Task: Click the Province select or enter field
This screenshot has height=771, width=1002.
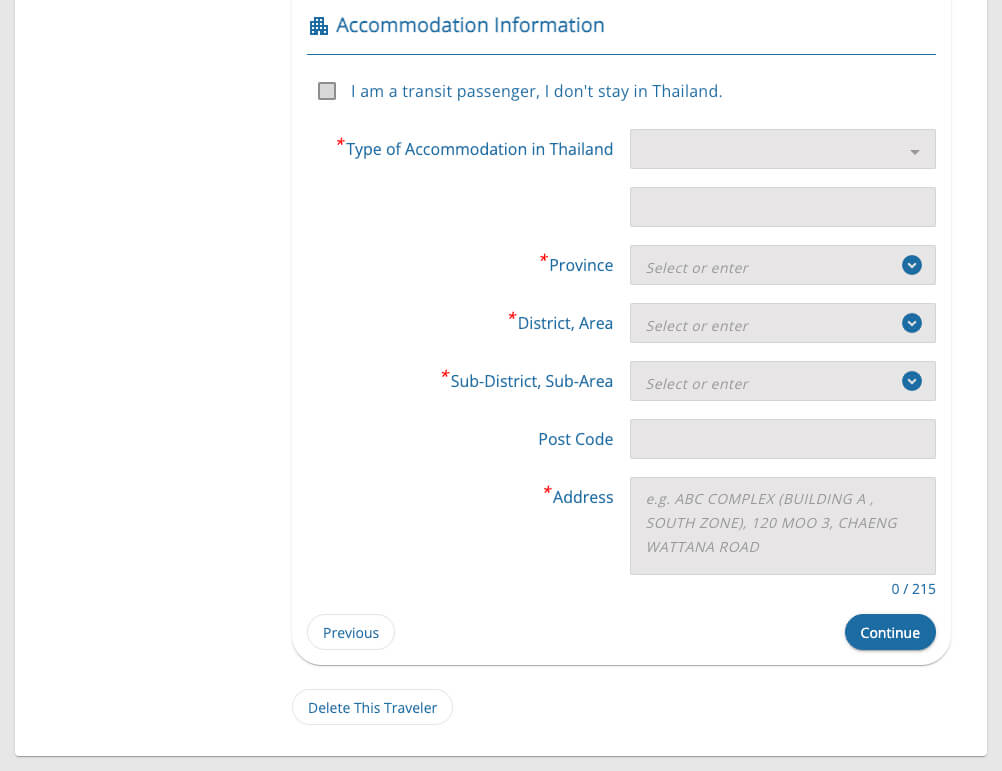Action: [x=782, y=265]
